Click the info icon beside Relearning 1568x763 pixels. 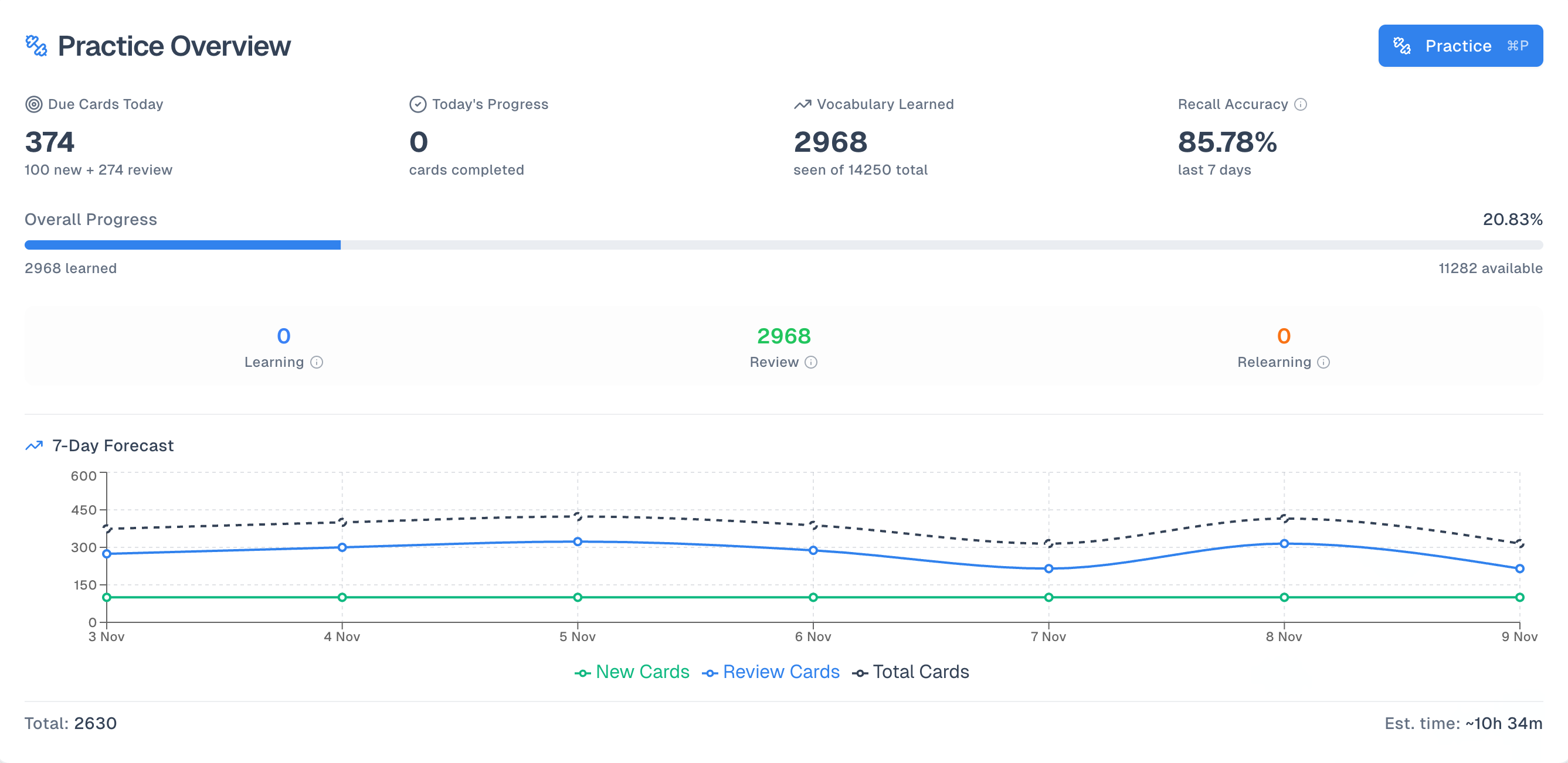(x=1323, y=362)
